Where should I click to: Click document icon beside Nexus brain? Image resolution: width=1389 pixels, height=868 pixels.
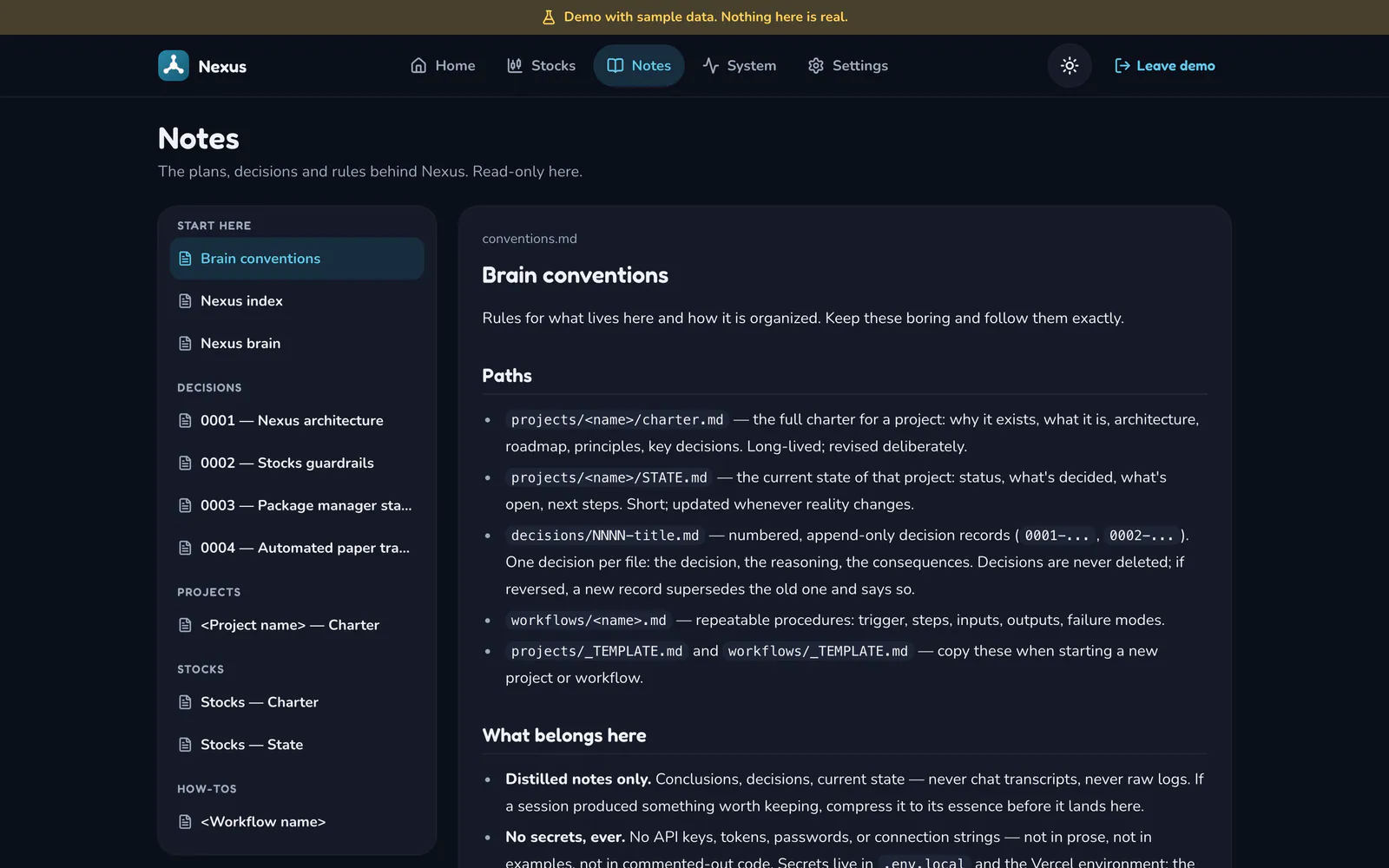(x=185, y=344)
